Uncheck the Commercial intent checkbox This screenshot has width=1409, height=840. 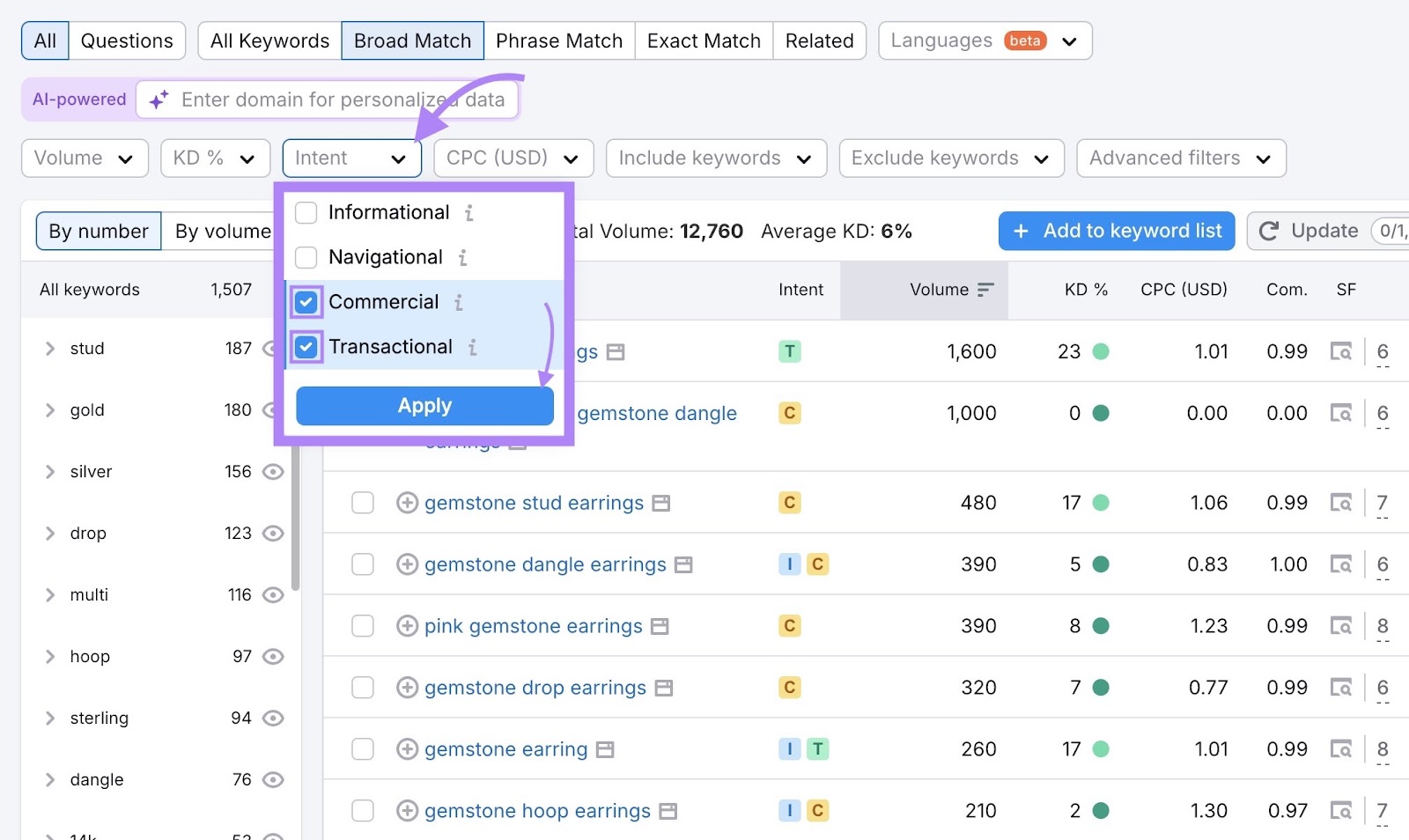click(x=306, y=302)
